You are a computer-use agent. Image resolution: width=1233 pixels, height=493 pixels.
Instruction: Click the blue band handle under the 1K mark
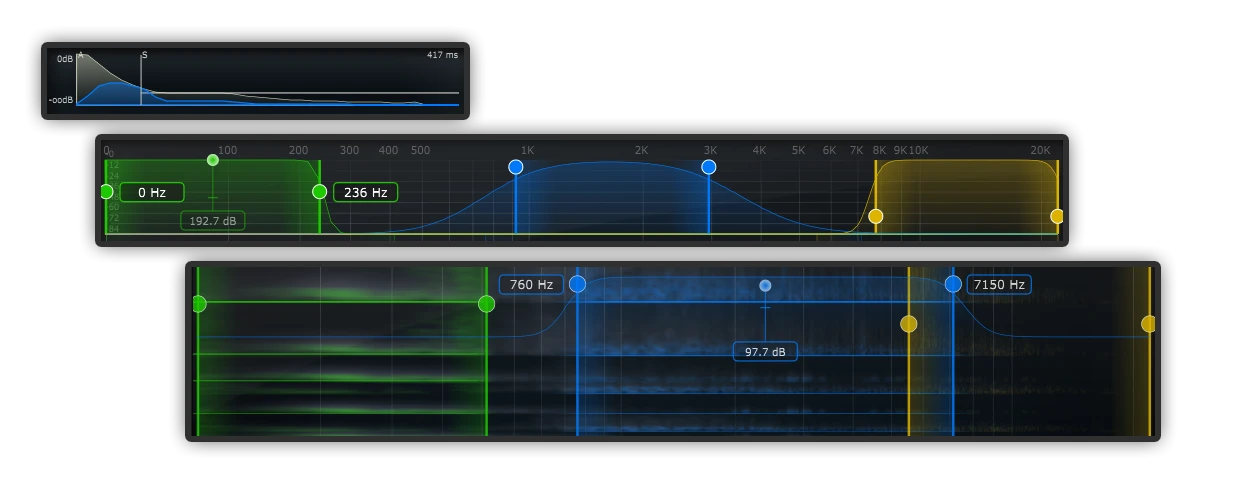(x=516, y=167)
